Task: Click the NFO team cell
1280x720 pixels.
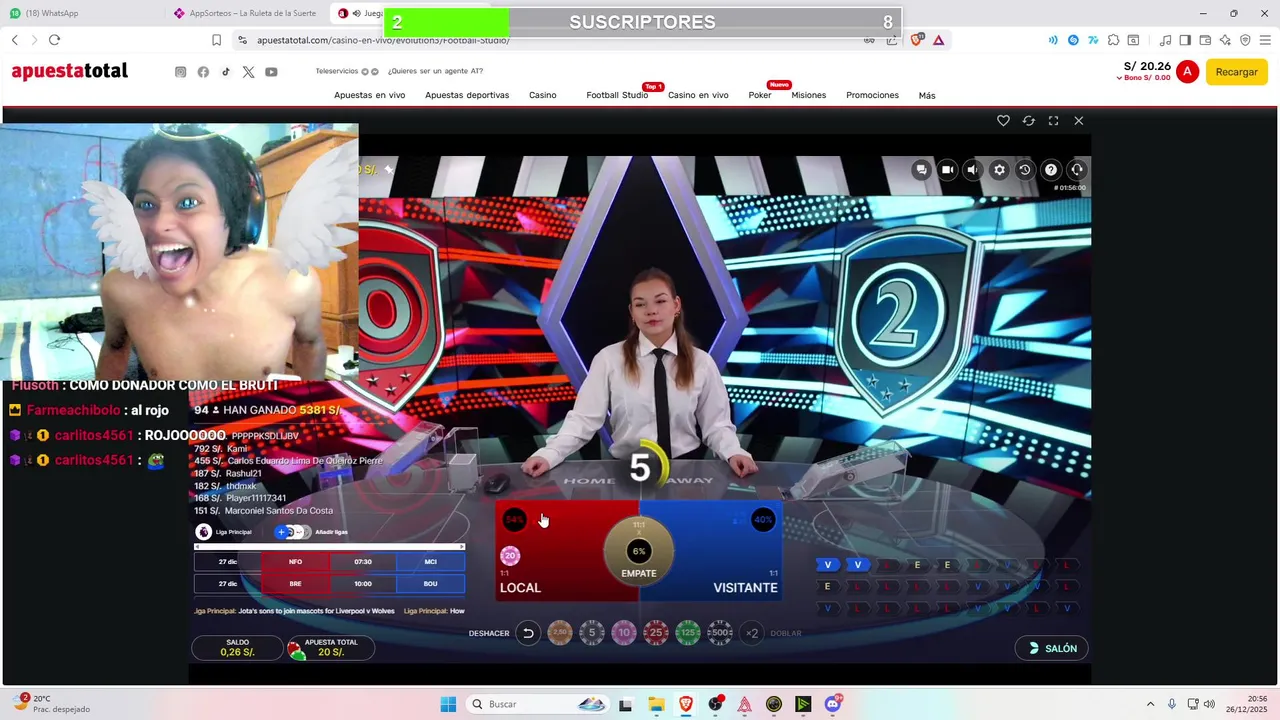Action: [295, 562]
